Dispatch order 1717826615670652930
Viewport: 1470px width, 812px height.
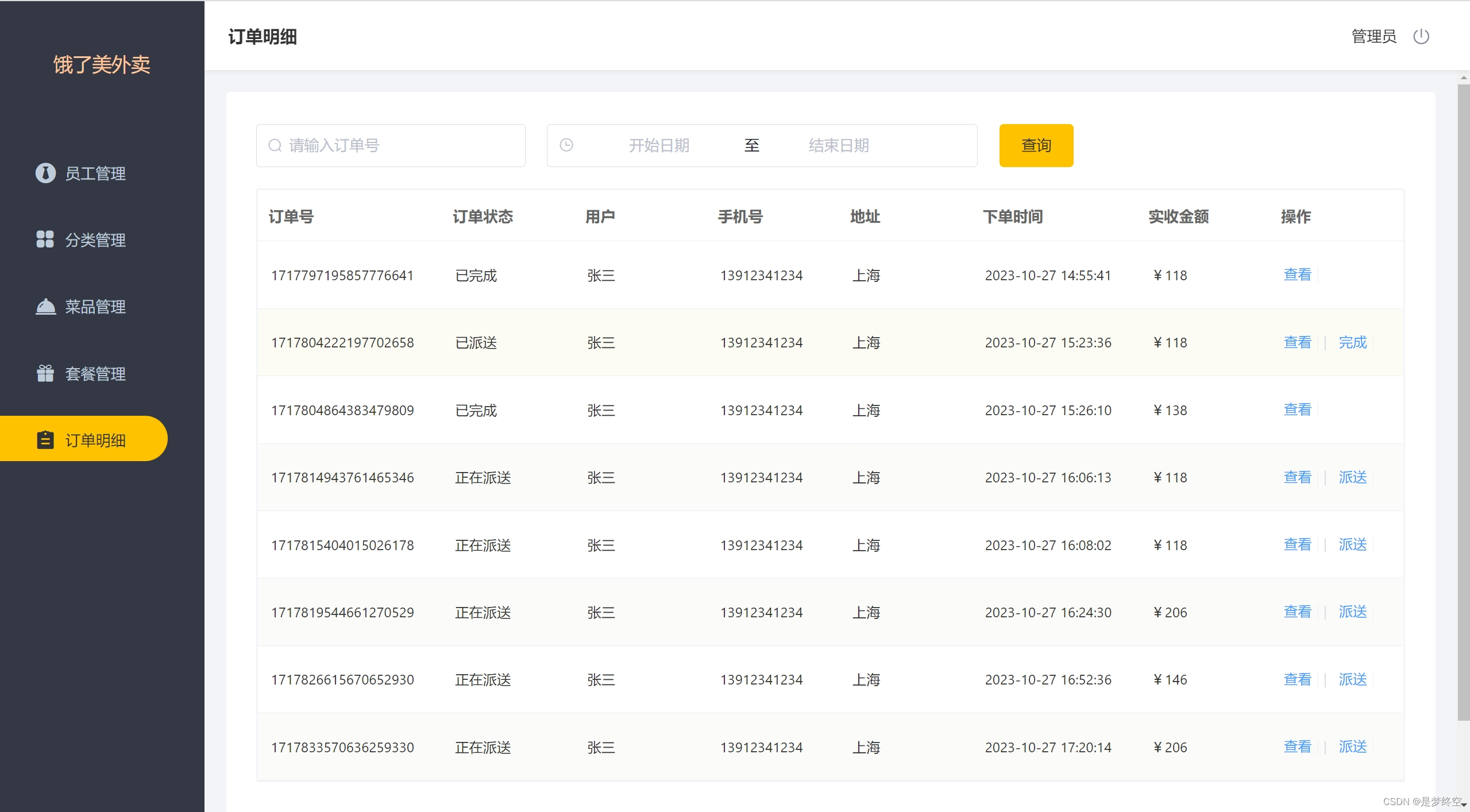tap(1353, 679)
